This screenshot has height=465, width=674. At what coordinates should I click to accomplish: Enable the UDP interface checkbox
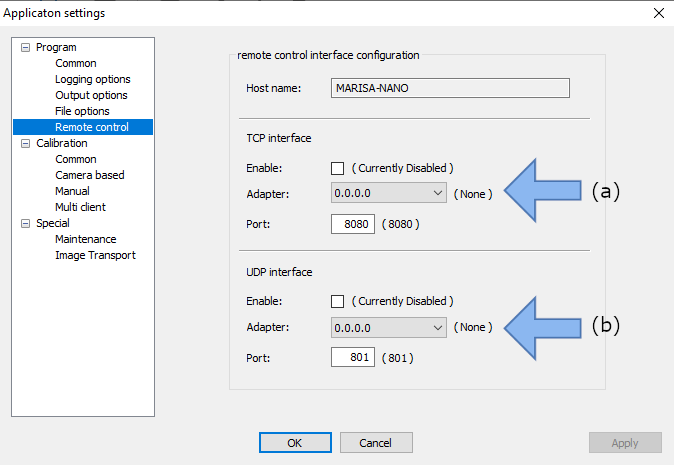point(338,301)
